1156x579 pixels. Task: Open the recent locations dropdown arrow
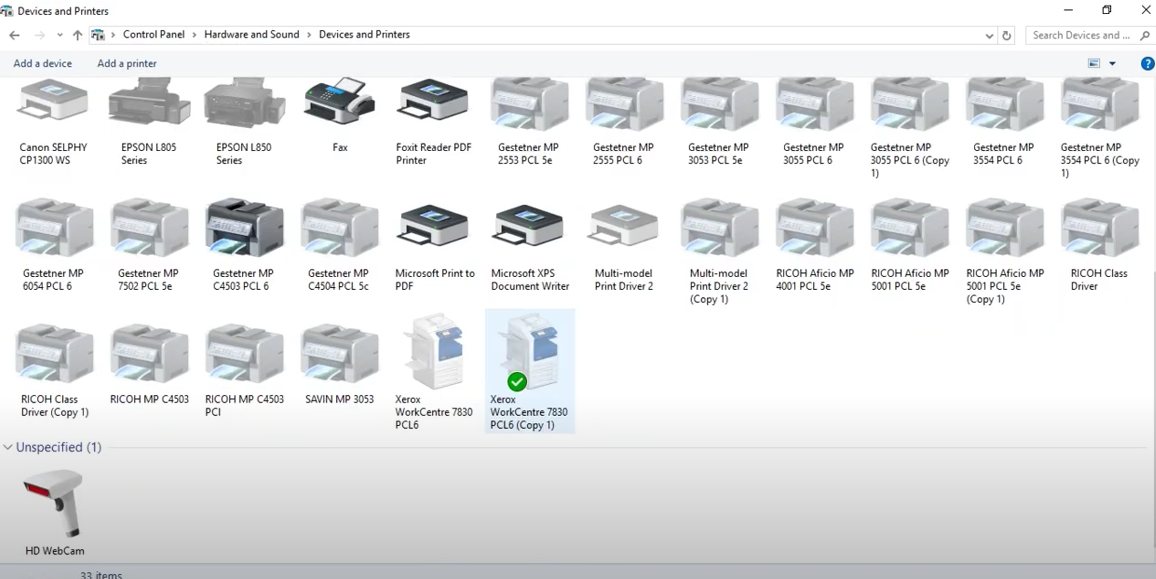pos(59,35)
